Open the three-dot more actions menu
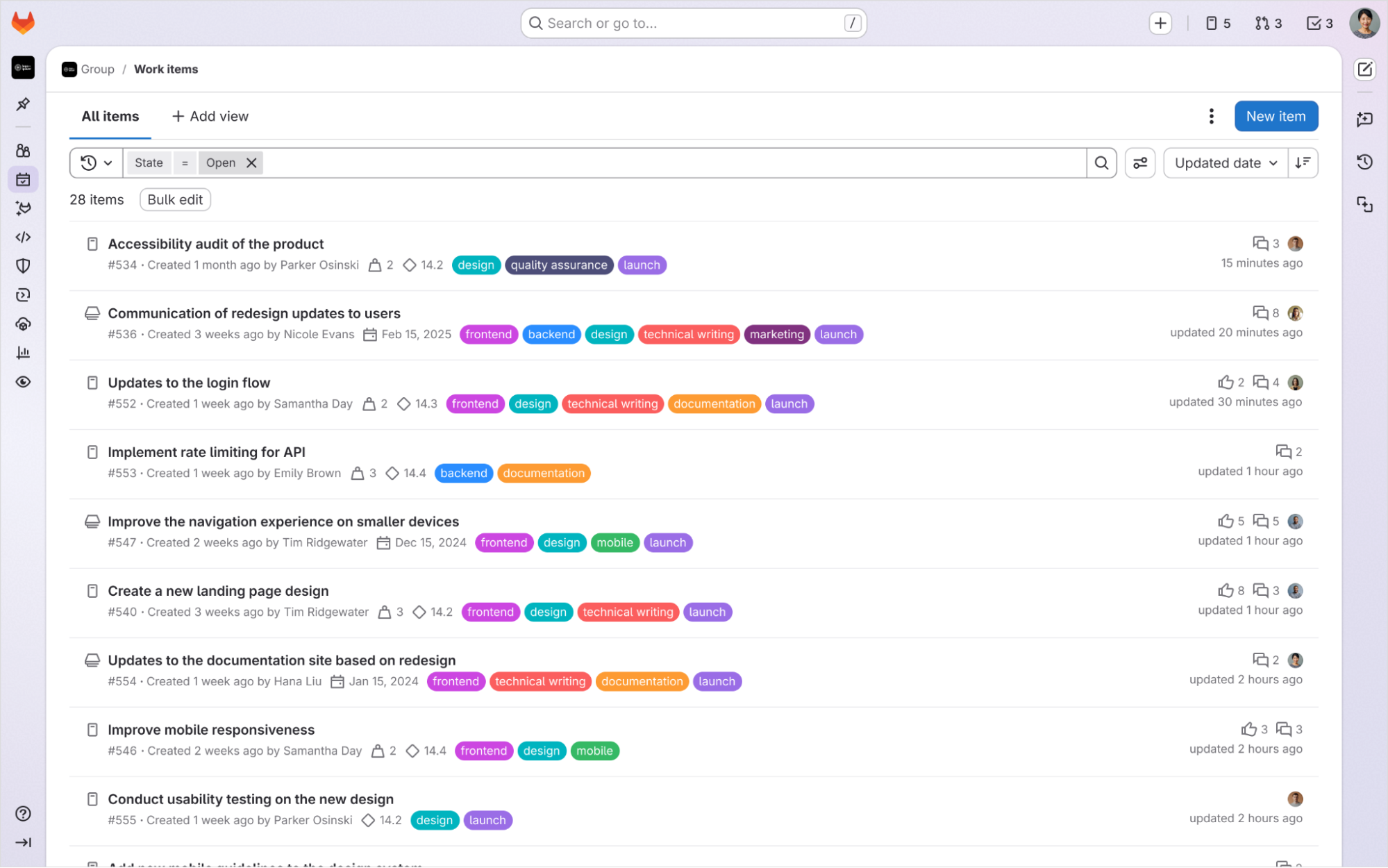 pos(1211,117)
